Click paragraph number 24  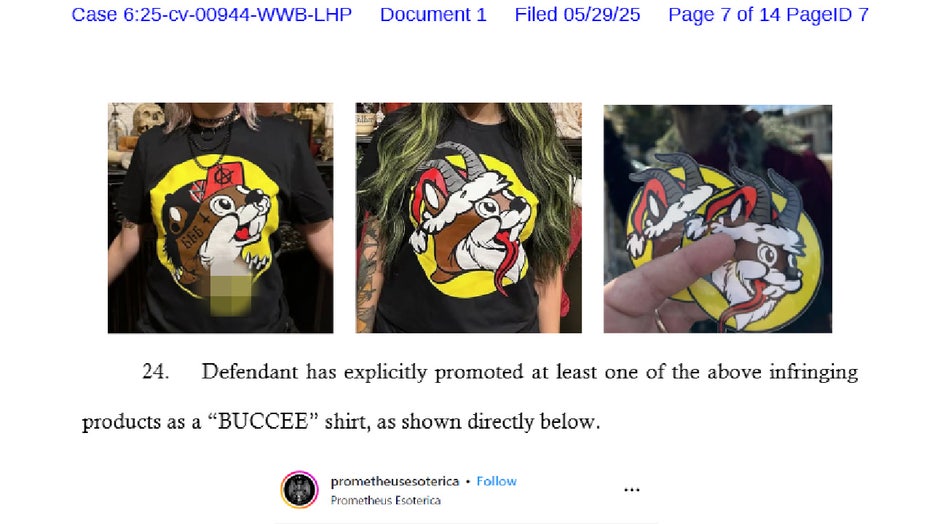tap(155, 372)
